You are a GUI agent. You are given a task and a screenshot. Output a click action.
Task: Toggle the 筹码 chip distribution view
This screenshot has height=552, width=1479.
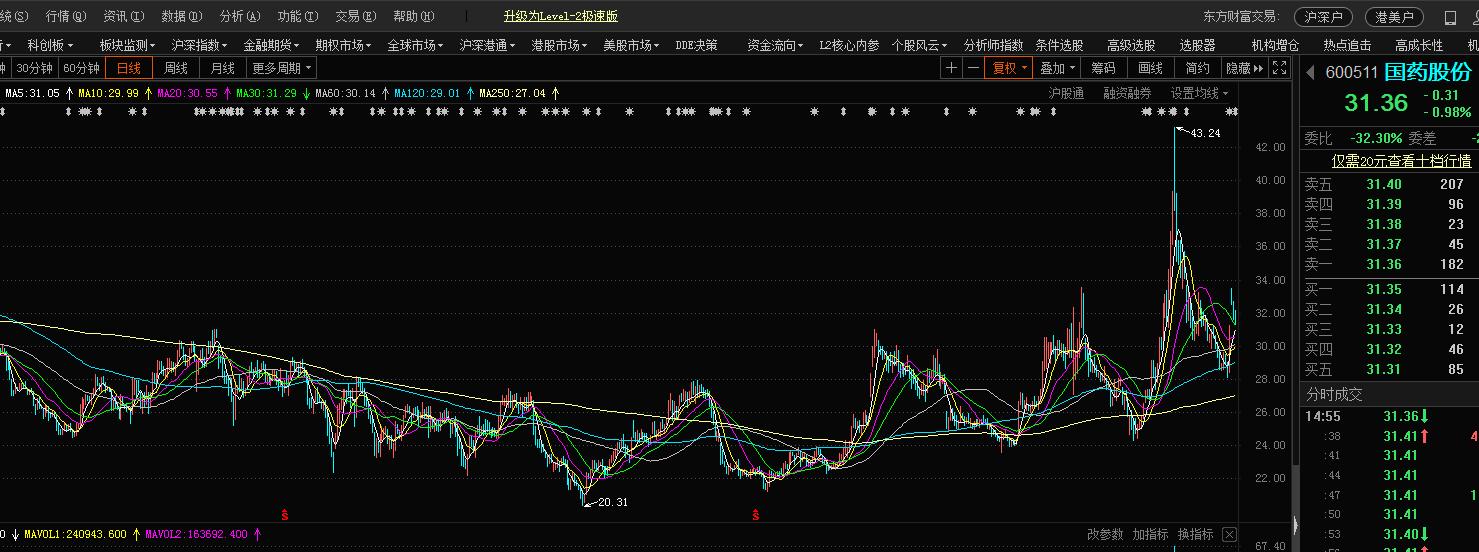[1103, 68]
